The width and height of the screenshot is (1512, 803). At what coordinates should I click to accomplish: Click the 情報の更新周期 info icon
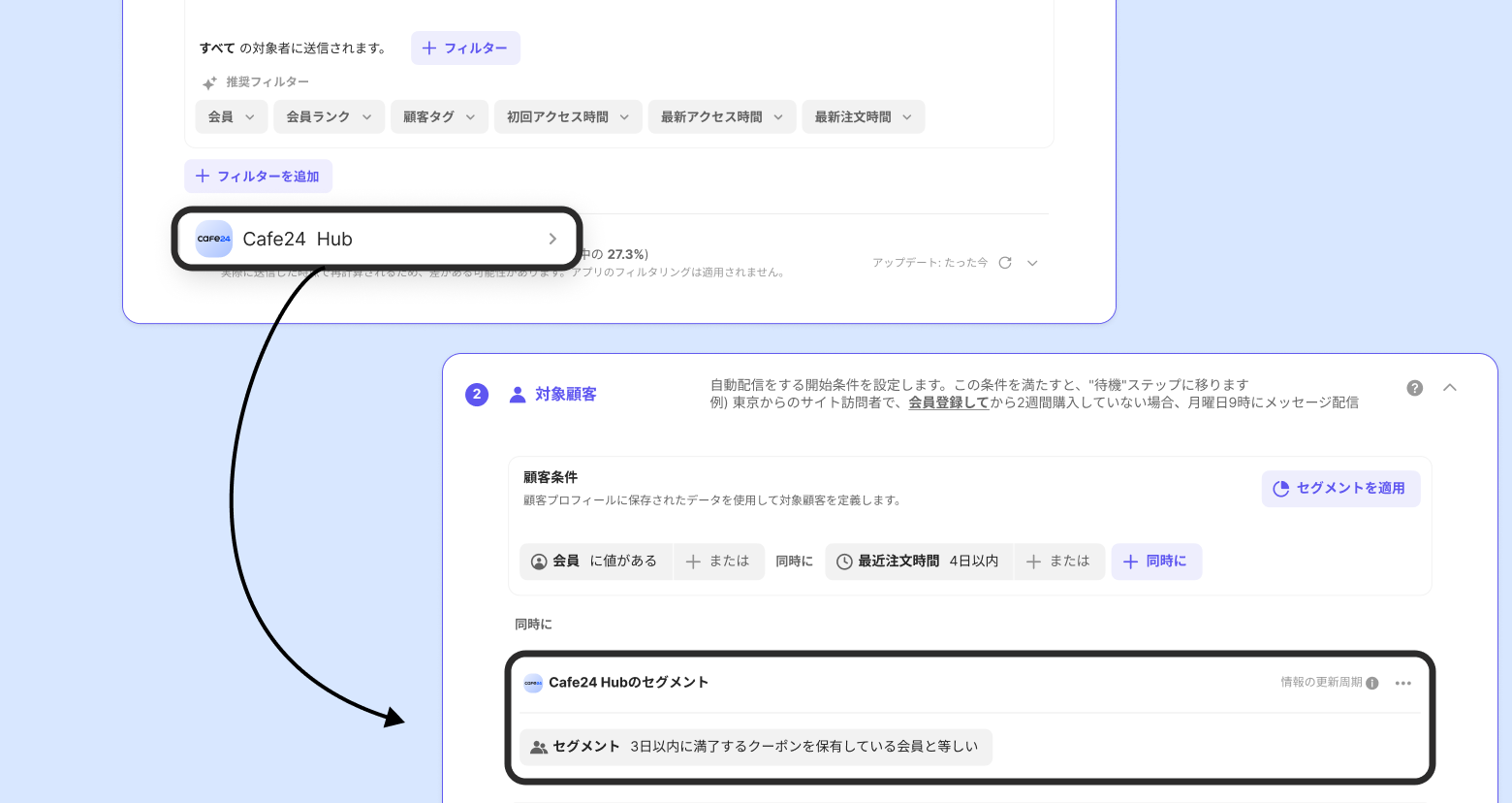coord(1372,683)
